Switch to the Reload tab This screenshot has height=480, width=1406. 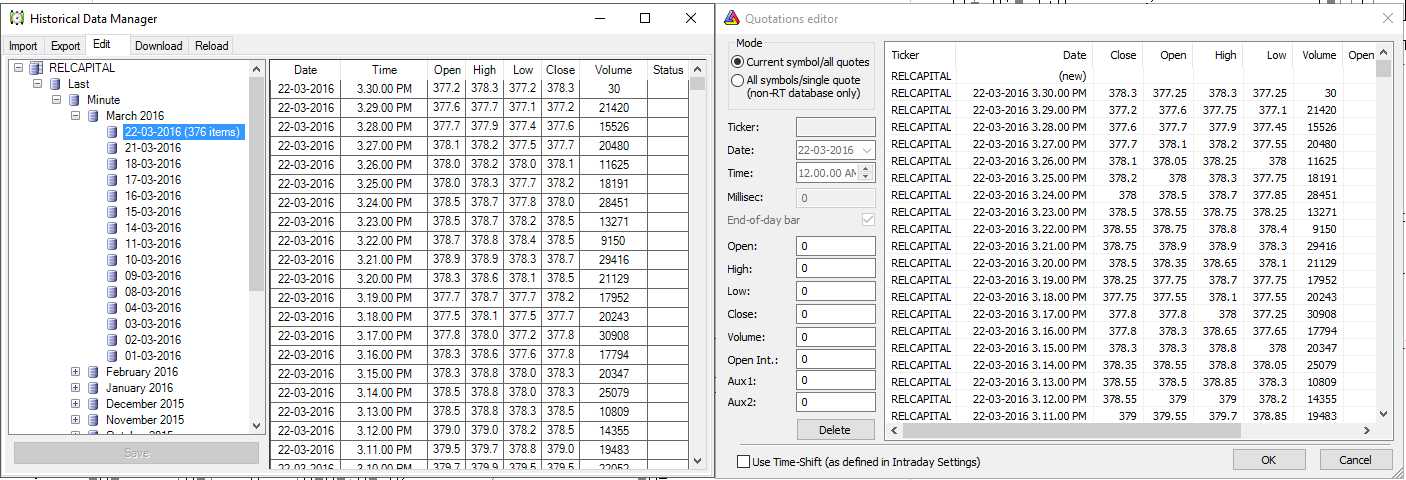[211, 46]
